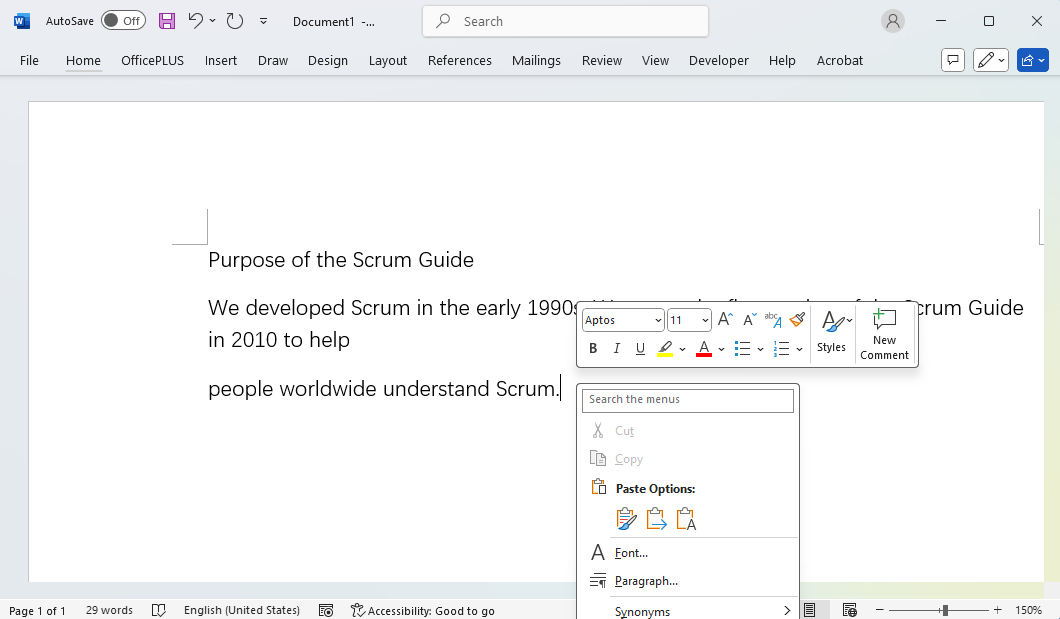
Task: Choose the Keep Text Only paste option
Action: click(x=686, y=518)
